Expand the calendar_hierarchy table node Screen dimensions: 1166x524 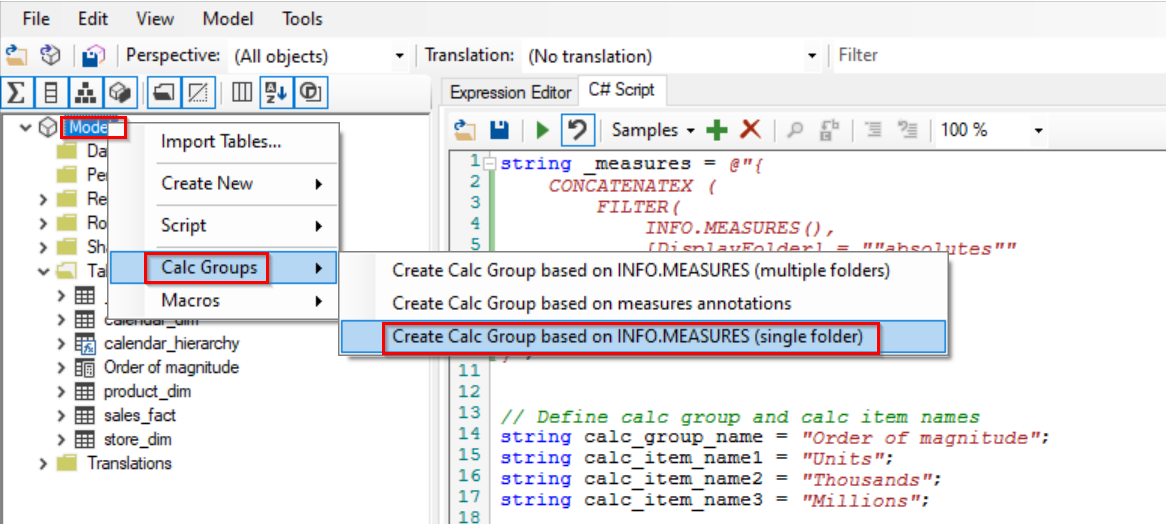coord(62,343)
